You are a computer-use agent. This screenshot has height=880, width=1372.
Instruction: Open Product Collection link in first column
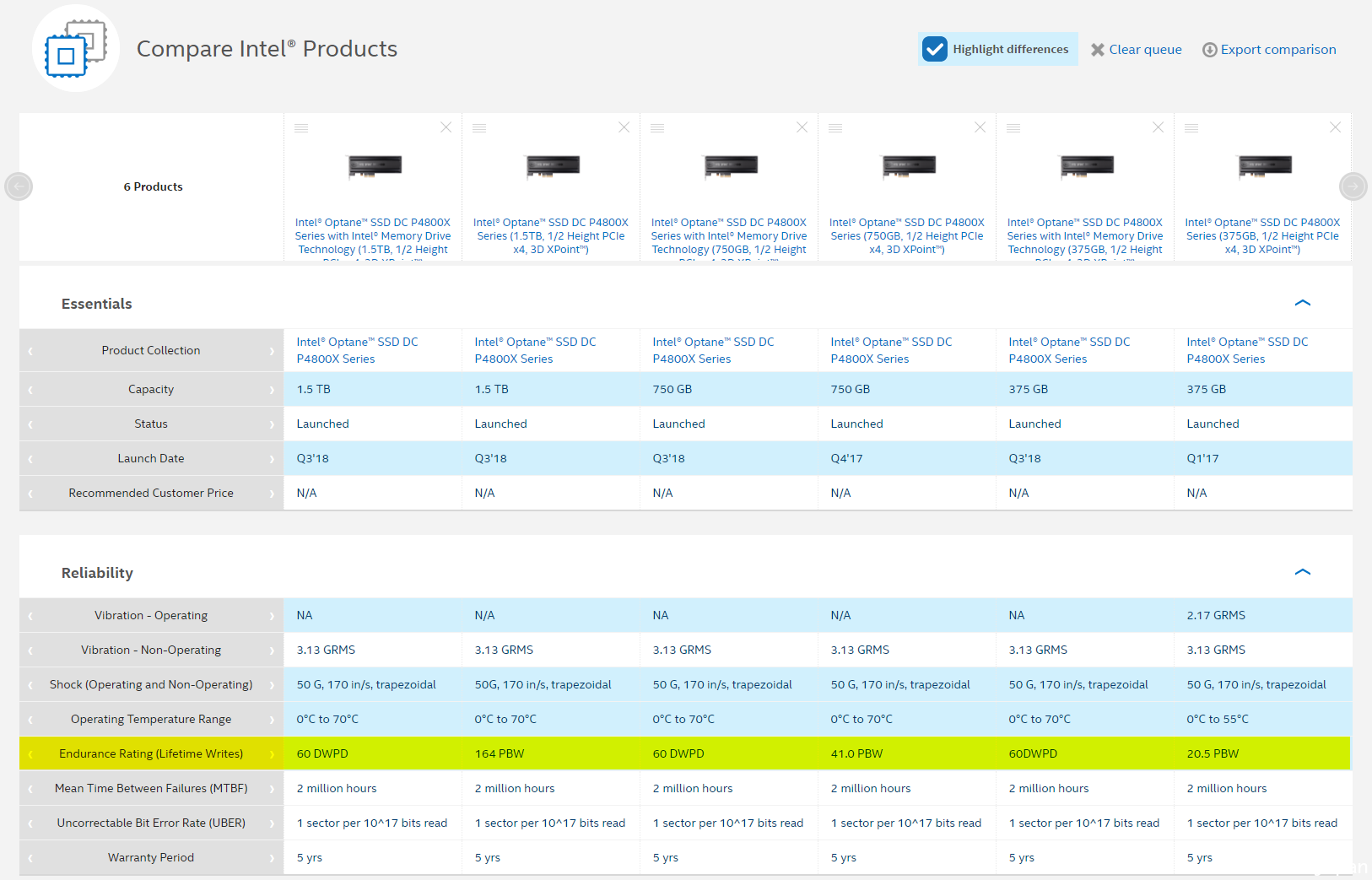357,350
